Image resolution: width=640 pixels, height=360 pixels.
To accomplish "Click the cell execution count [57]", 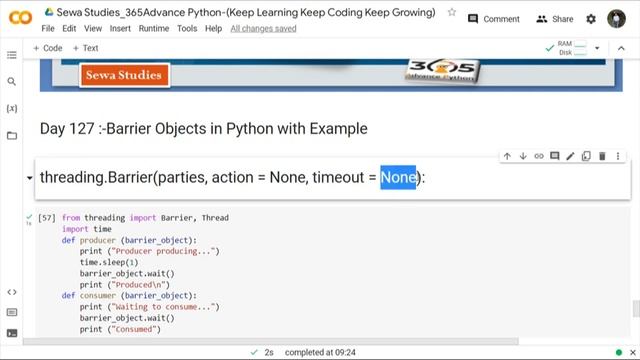I will (x=47, y=218).
